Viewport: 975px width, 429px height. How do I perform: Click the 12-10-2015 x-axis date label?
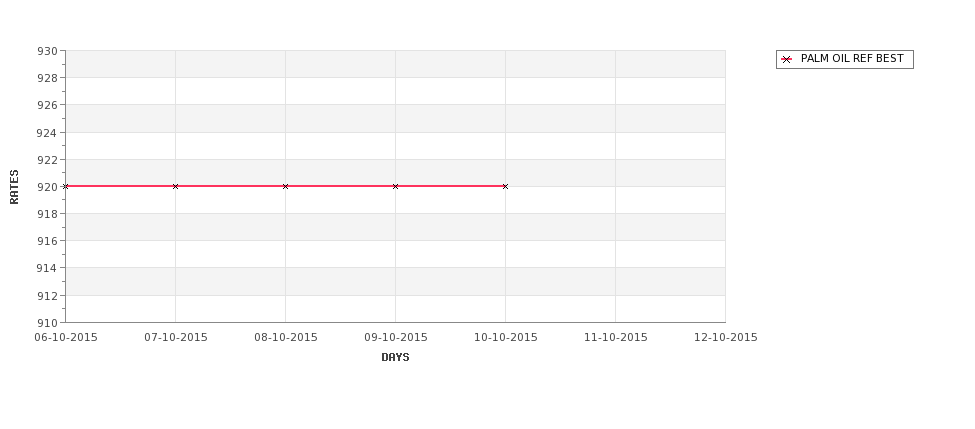pyautogui.click(x=726, y=338)
